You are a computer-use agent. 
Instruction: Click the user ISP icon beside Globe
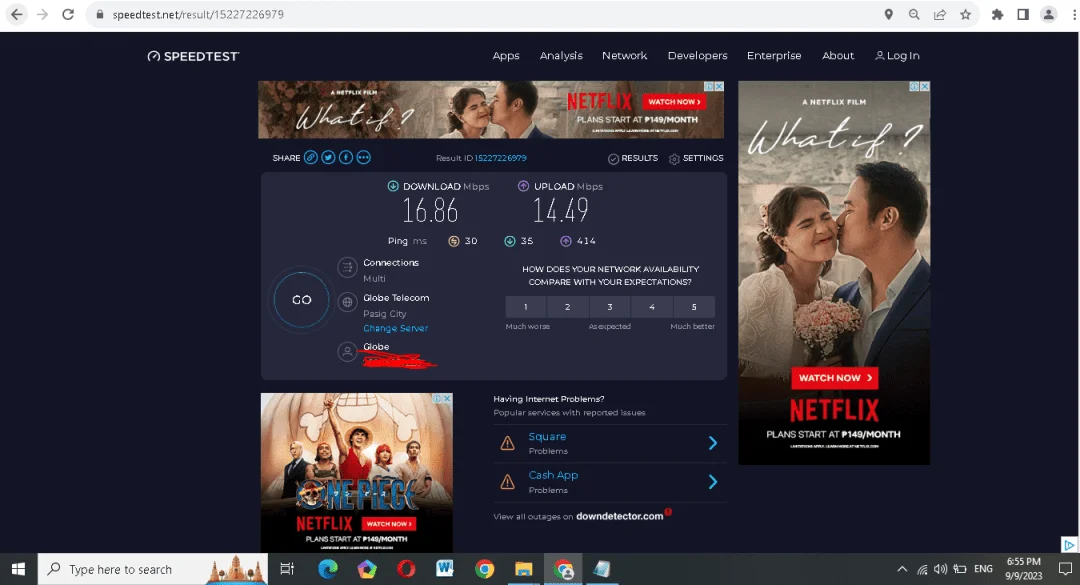click(x=347, y=352)
